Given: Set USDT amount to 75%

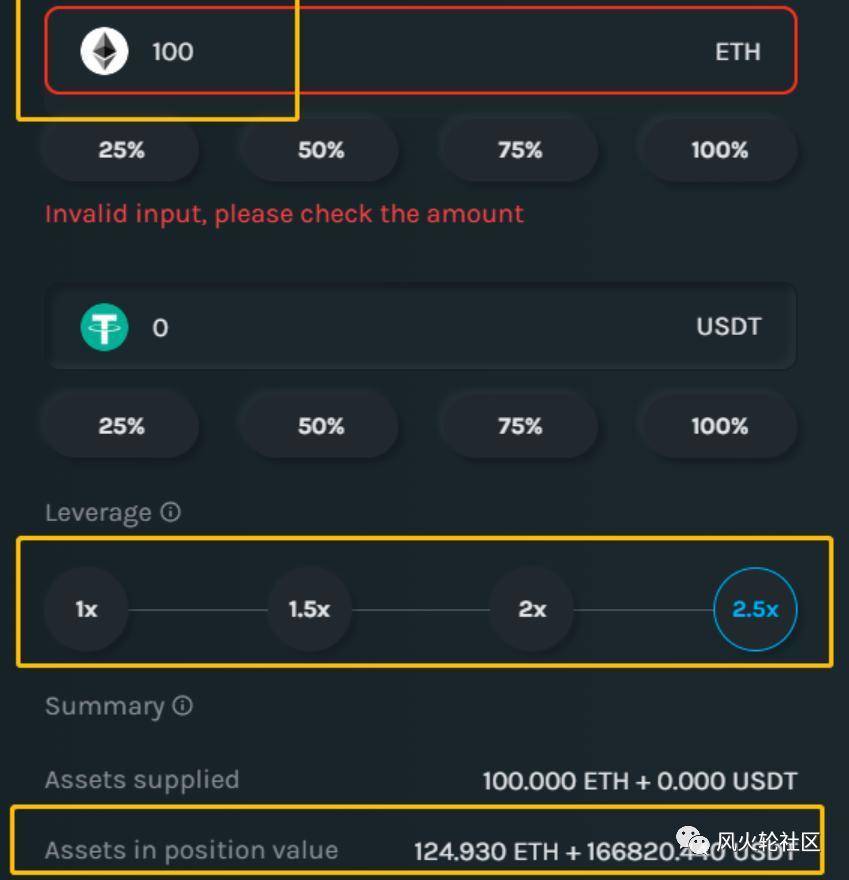Looking at the screenshot, I should (x=520, y=426).
